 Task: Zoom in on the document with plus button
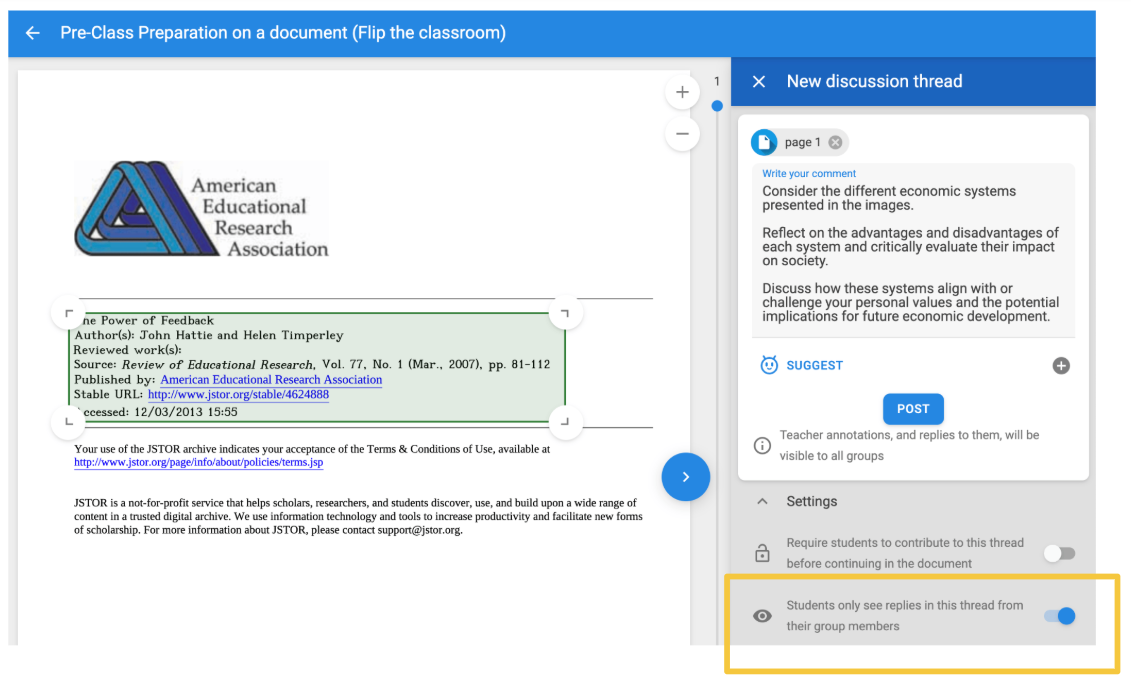click(682, 92)
